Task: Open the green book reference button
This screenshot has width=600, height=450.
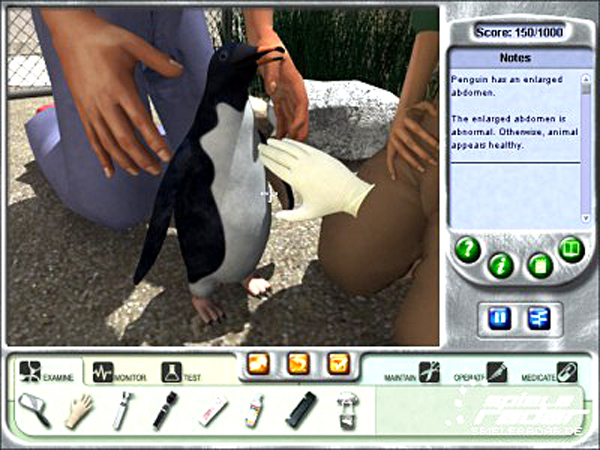Action: [x=571, y=248]
